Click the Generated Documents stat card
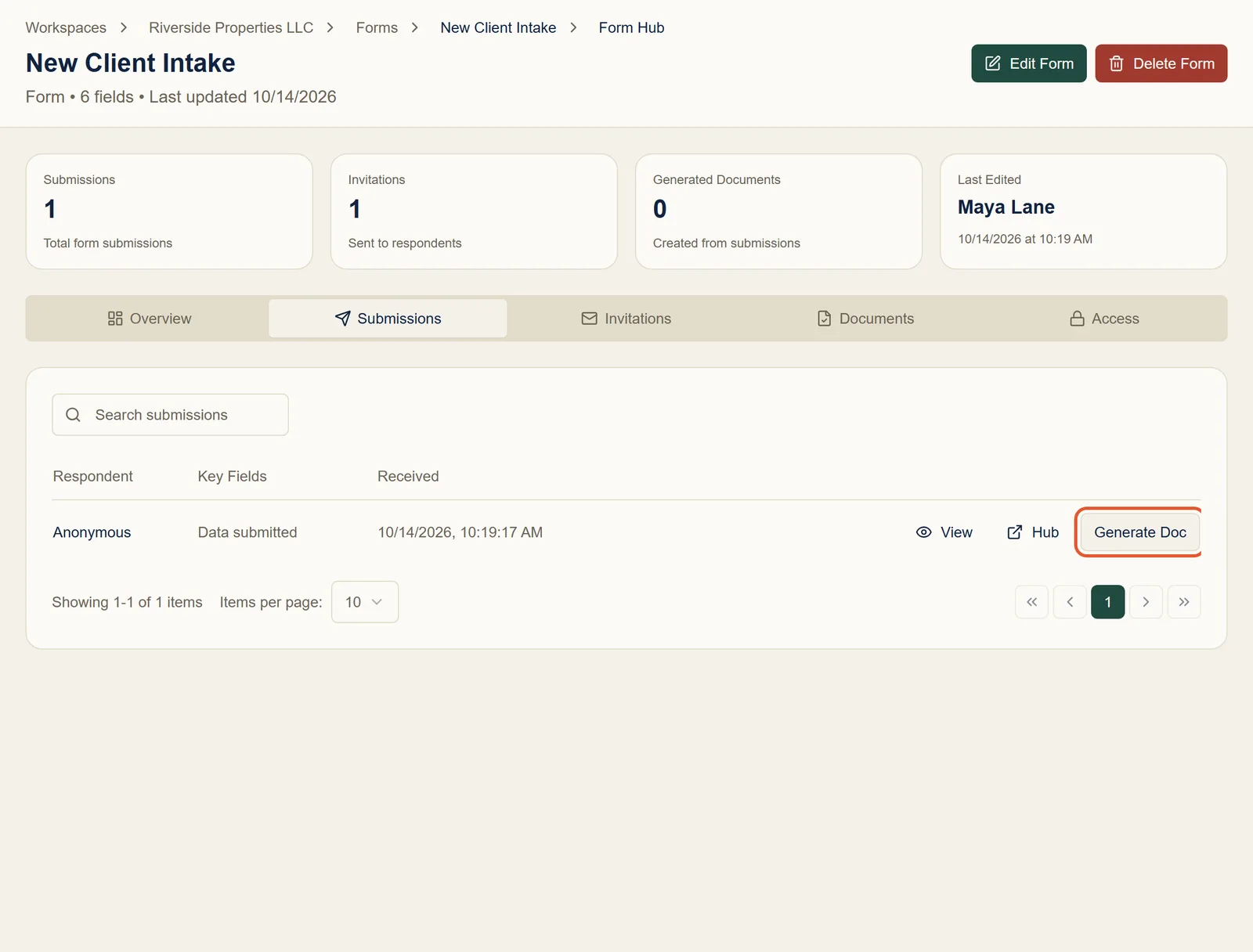This screenshot has width=1253, height=952. (778, 211)
